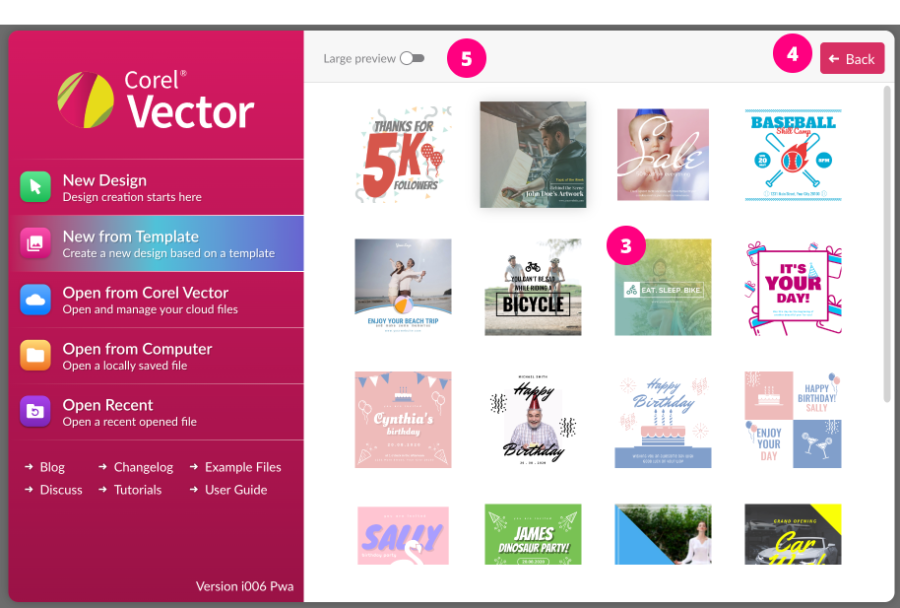Click the pink New from Template icon

coord(36,243)
